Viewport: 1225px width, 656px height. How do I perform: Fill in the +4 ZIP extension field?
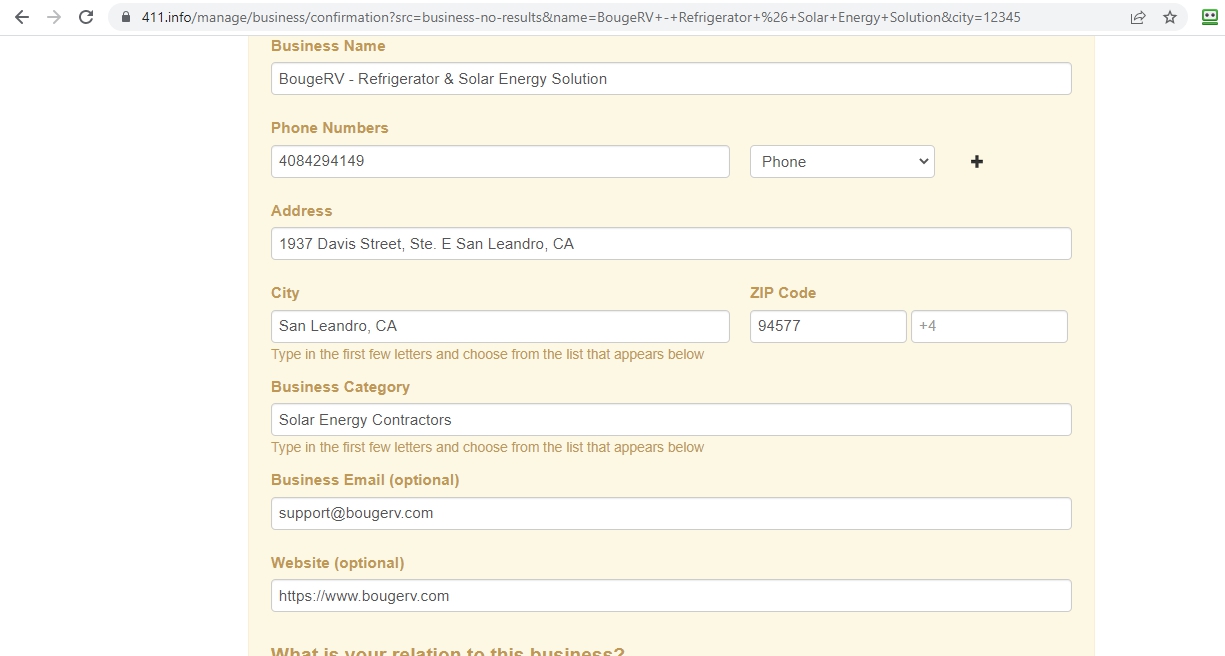pos(989,327)
